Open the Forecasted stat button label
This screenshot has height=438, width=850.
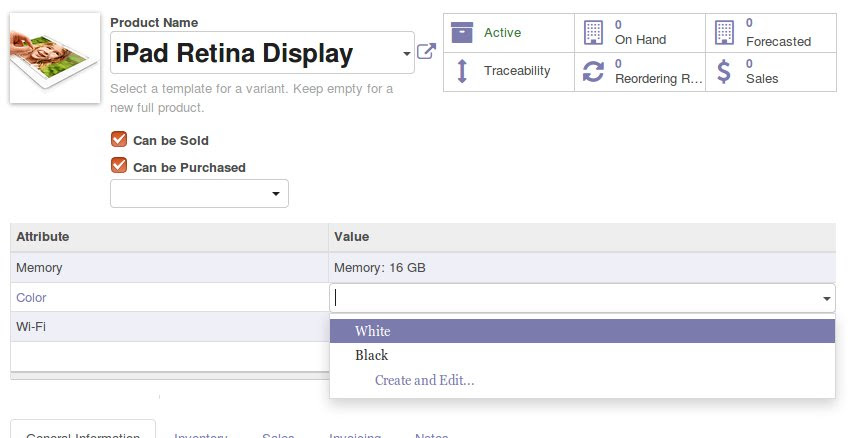click(x=778, y=42)
